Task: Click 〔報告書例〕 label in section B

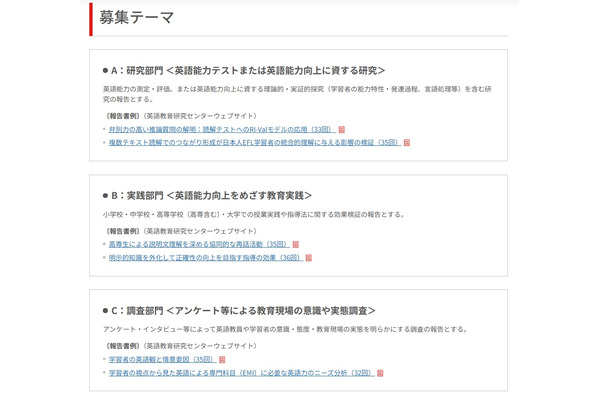Action: click(x=122, y=231)
